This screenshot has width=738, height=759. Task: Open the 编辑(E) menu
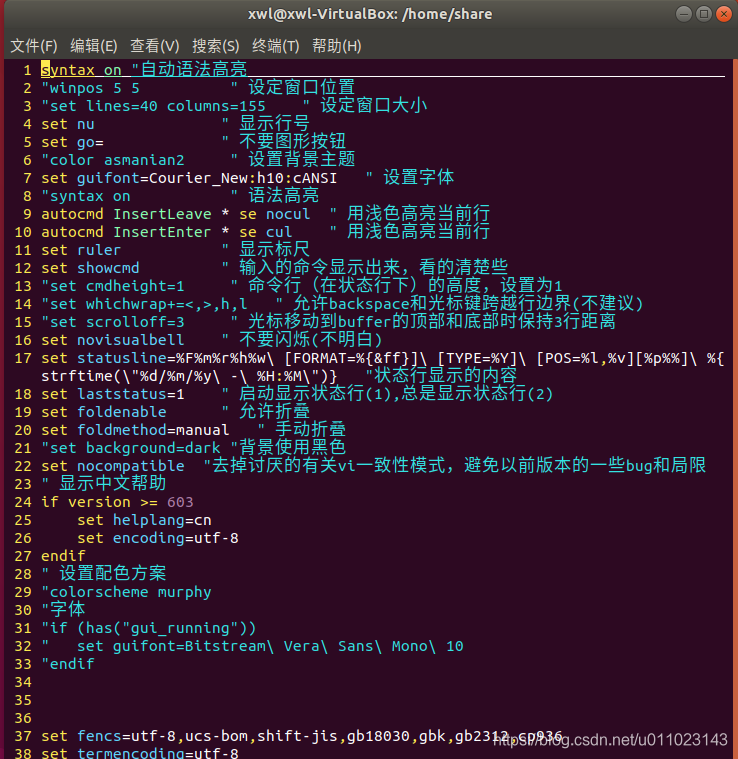(x=94, y=46)
